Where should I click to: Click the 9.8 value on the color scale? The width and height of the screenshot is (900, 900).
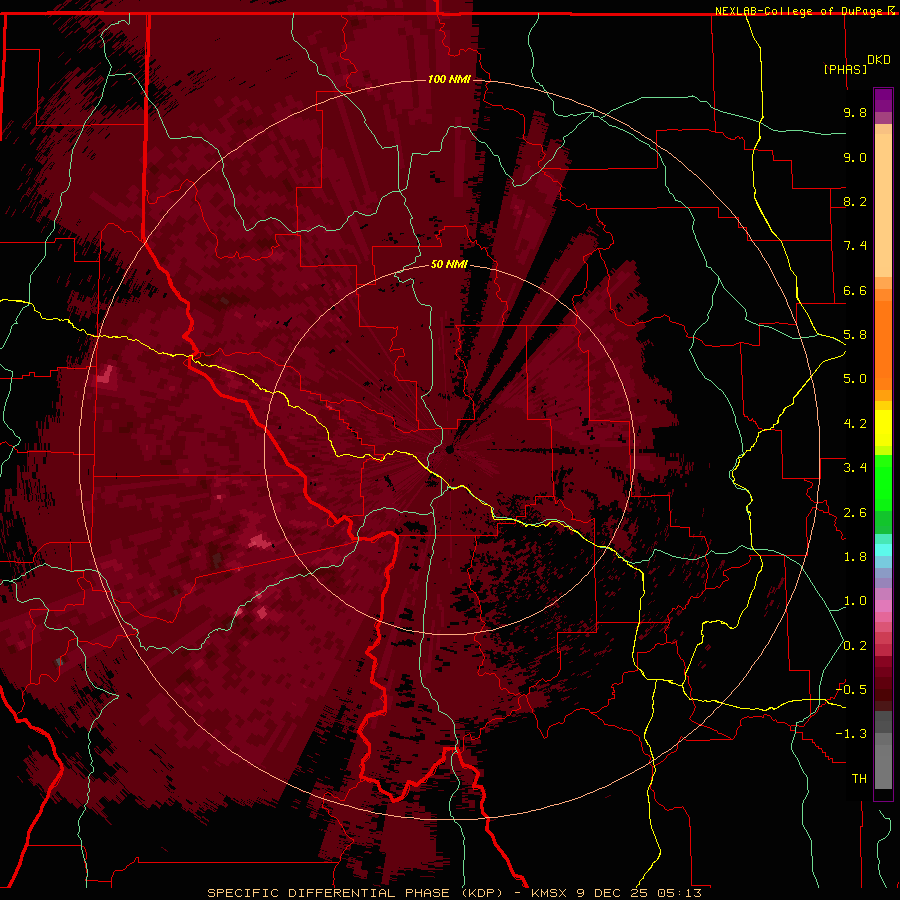pyautogui.click(x=855, y=112)
